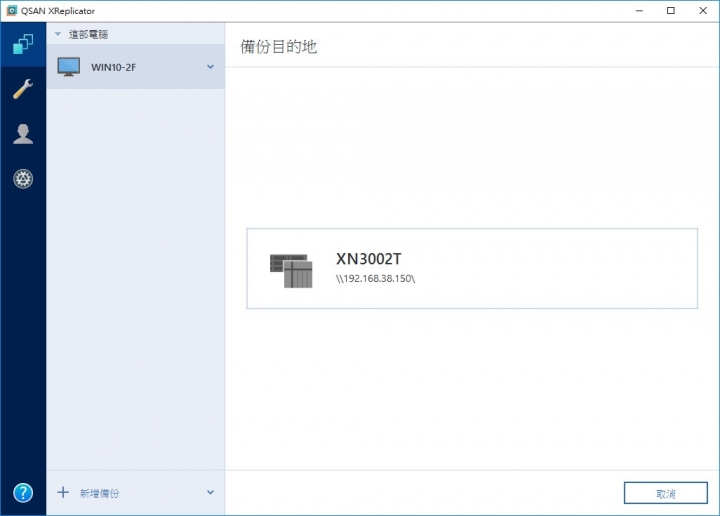Open the 新增備份 dropdown chevron
The image size is (720, 516).
(210, 492)
